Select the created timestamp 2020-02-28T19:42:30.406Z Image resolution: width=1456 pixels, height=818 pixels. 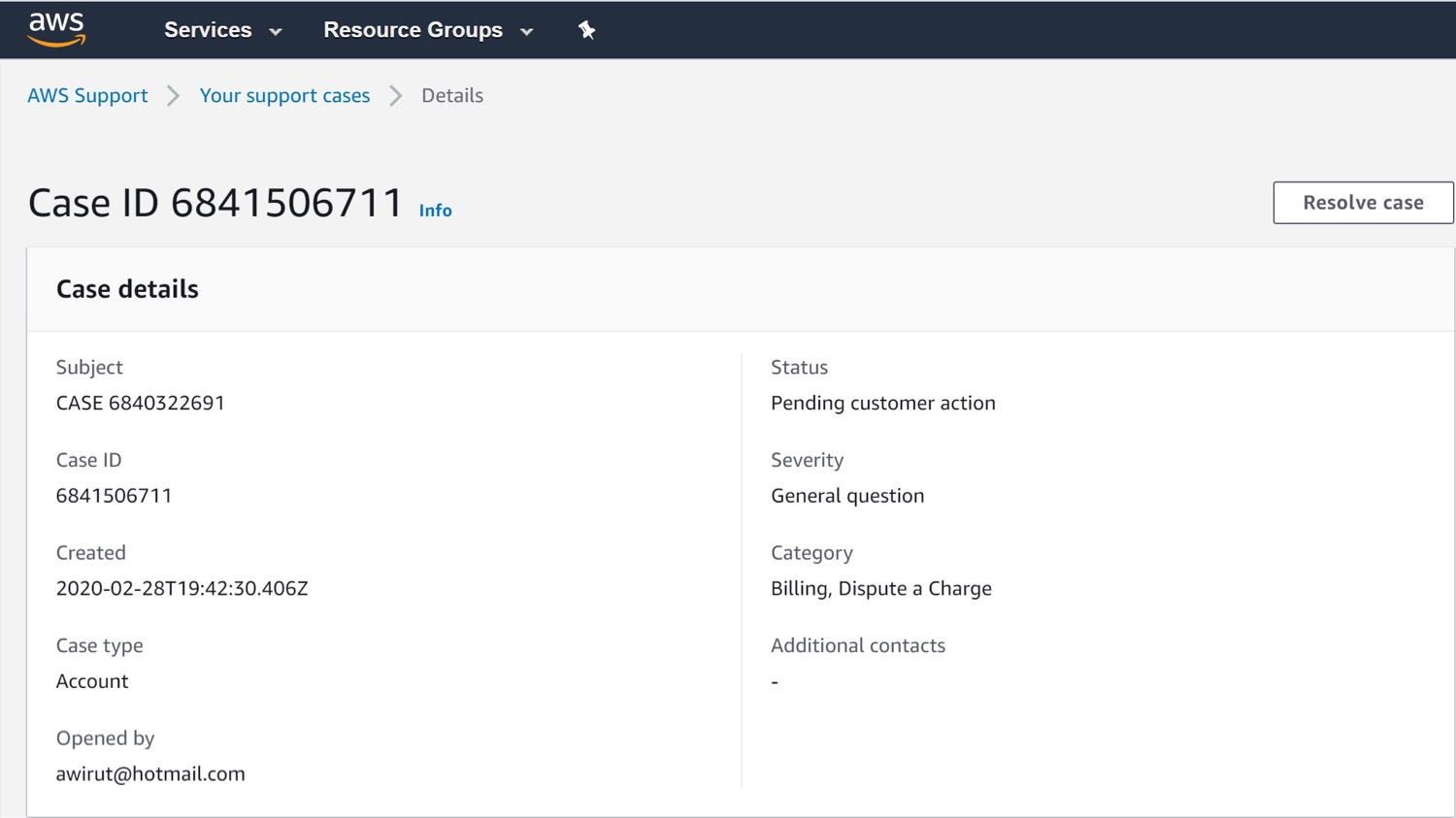[x=182, y=588]
